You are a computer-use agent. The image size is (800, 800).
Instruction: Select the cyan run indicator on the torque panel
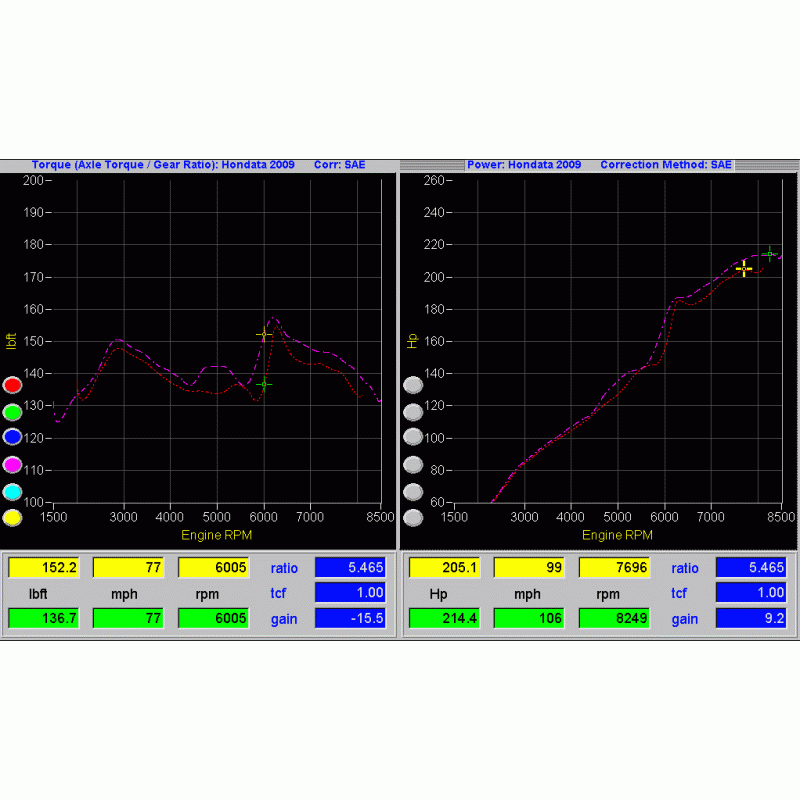coord(12,490)
